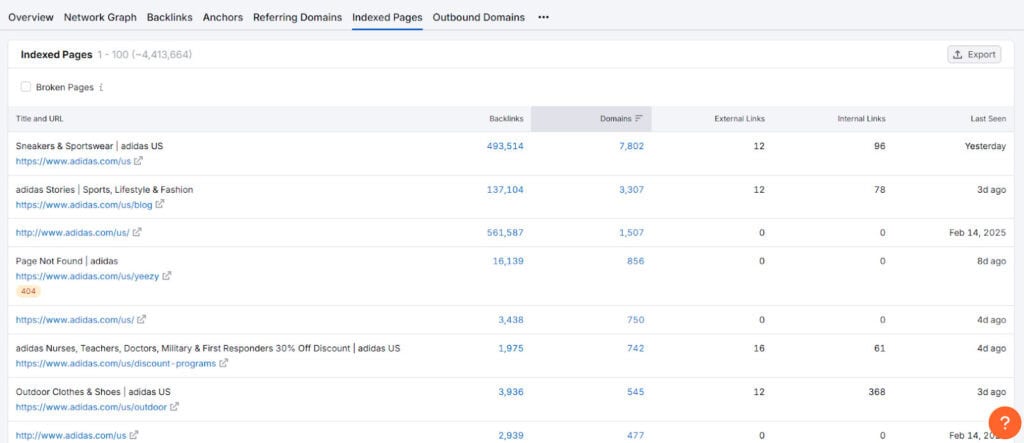Open the adidas.com/us/yeezy link

click(x=88, y=276)
